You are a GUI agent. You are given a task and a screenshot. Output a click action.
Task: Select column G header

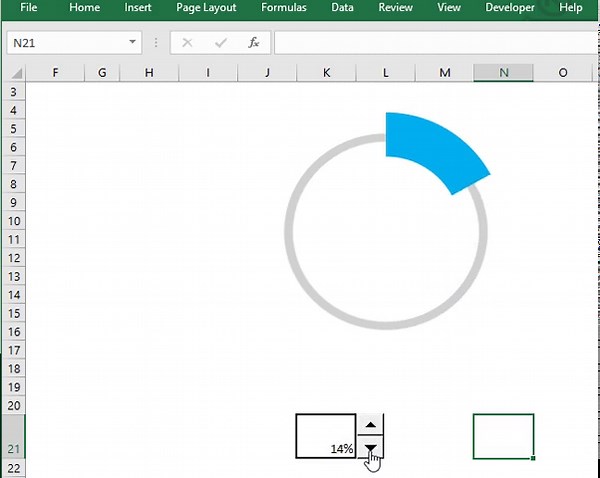tap(102, 73)
